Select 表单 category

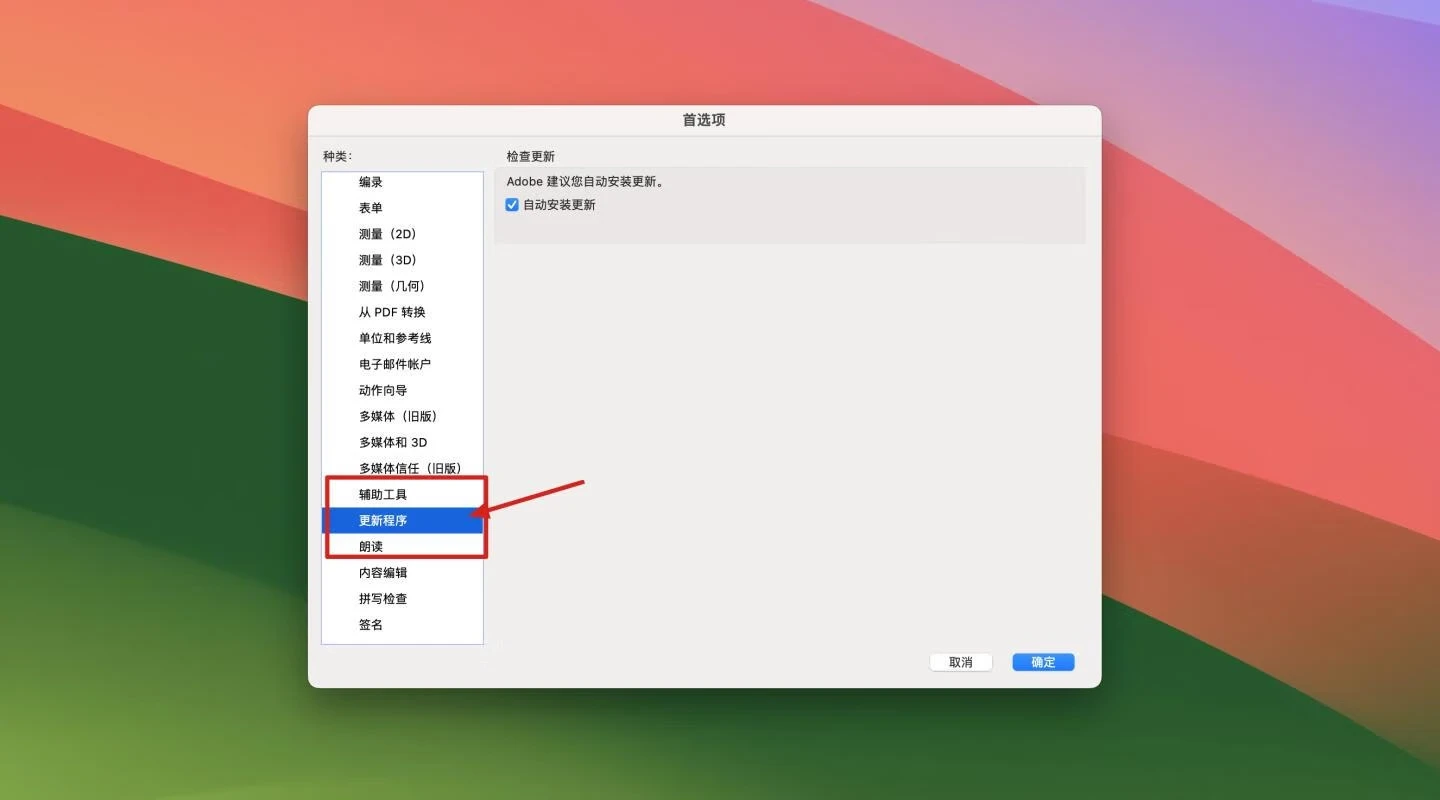371,208
